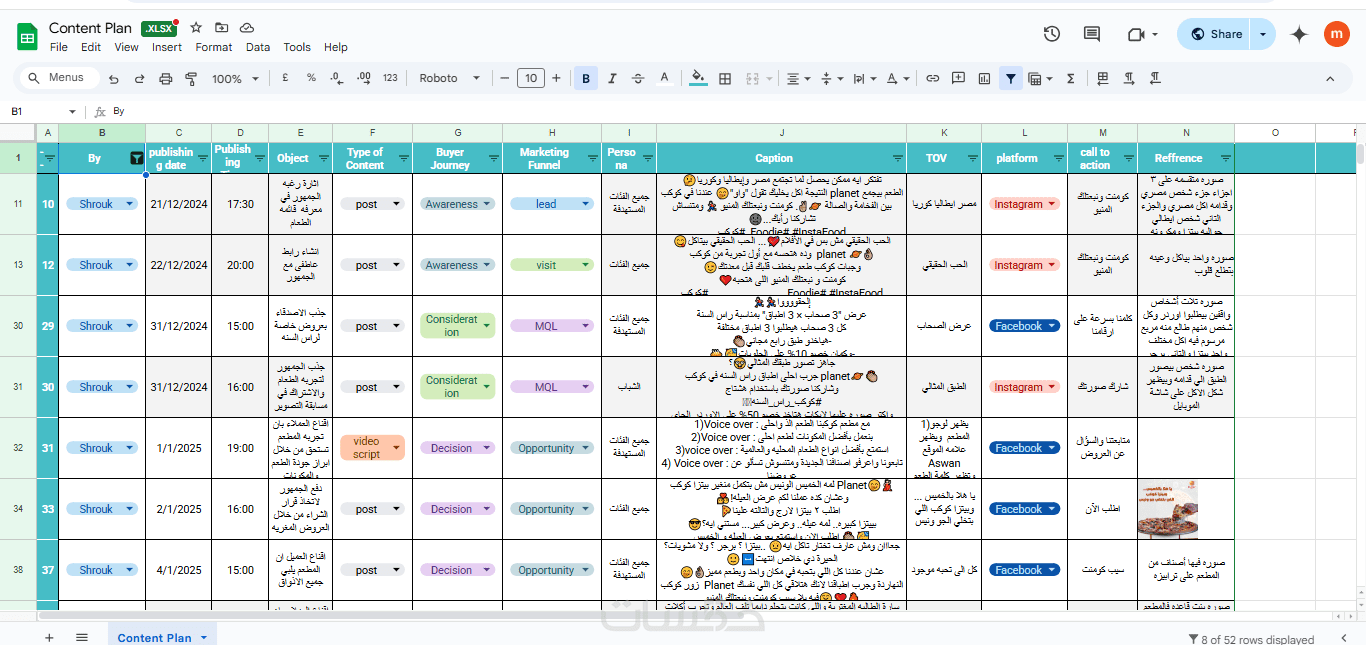Image resolution: width=1366 pixels, height=645 pixels.
Task: Toggle bold formatting
Action: click(x=586, y=78)
